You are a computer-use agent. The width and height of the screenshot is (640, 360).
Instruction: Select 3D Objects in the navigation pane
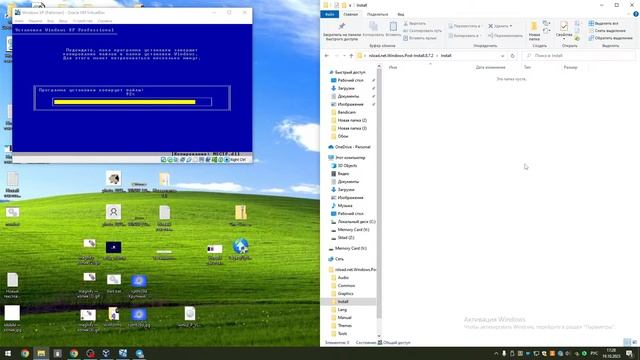pos(347,166)
